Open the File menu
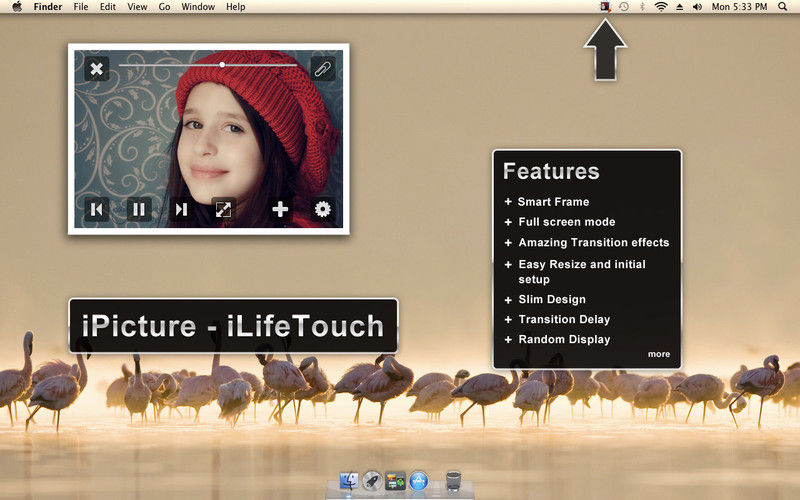Viewport: 800px width, 500px height. 81,7
